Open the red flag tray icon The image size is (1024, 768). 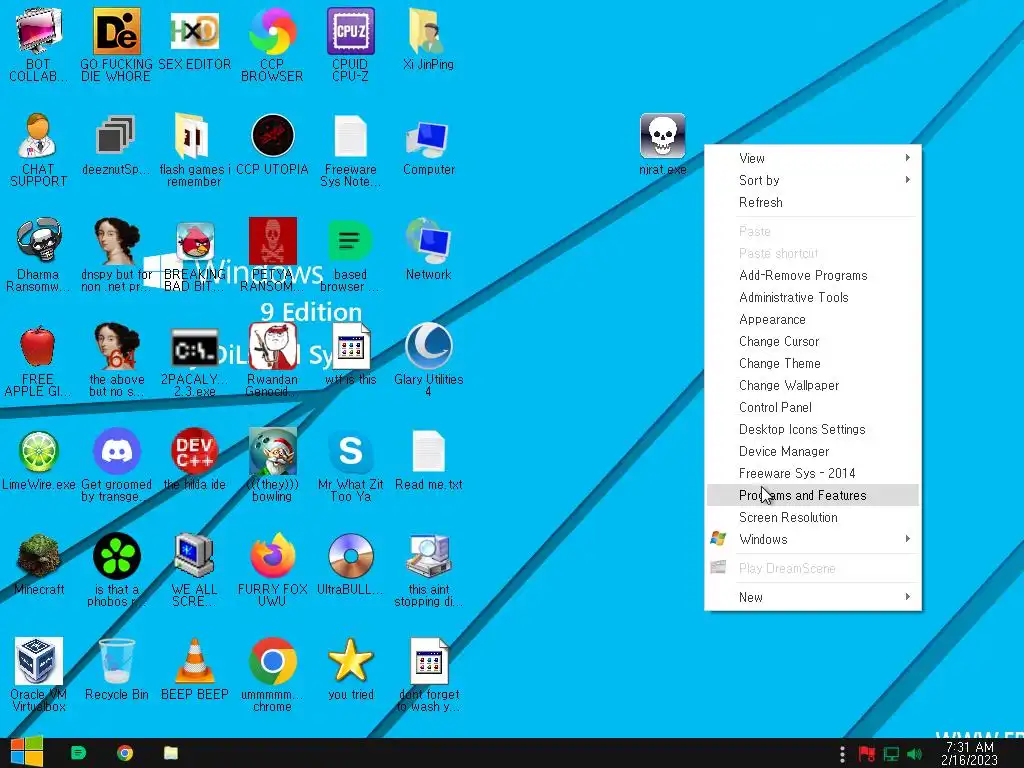click(x=867, y=754)
